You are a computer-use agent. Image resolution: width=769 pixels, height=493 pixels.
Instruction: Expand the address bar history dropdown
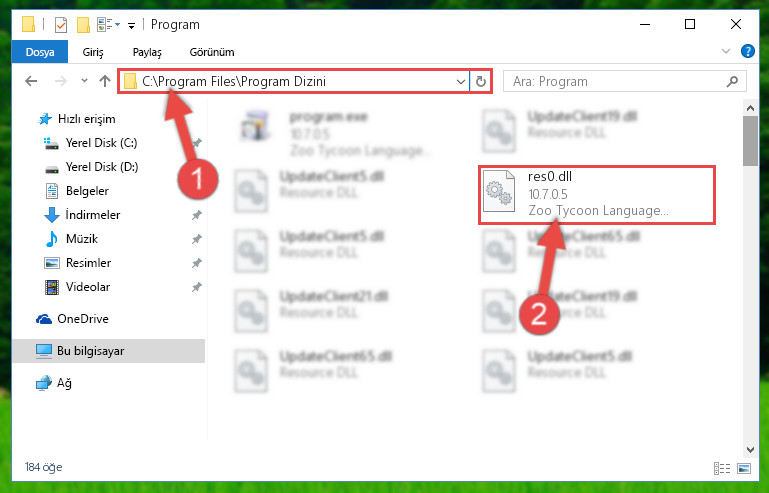[x=461, y=81]
